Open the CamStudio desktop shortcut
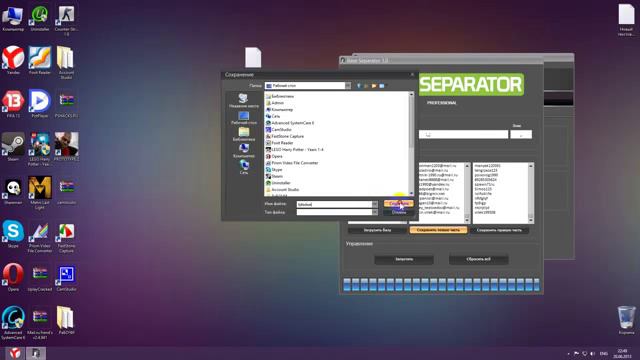This screenshot has width=640, height=360. click(x=66, y=278)
